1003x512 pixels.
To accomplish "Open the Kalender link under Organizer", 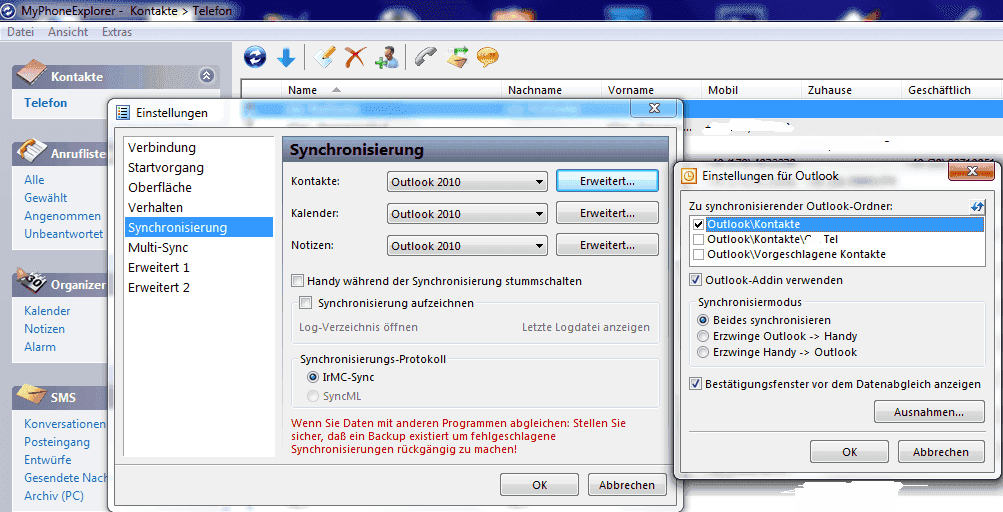I will pyautogui.click(x=47, y=310).
